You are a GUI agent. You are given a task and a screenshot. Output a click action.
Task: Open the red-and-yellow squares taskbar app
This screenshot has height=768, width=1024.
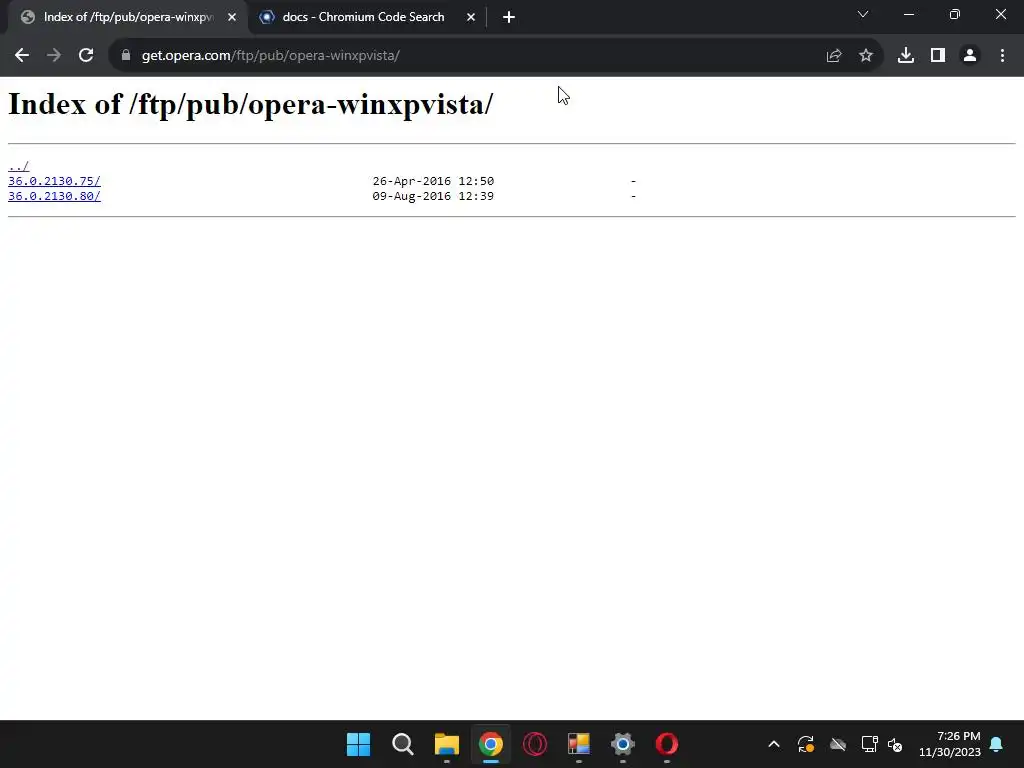579,744
